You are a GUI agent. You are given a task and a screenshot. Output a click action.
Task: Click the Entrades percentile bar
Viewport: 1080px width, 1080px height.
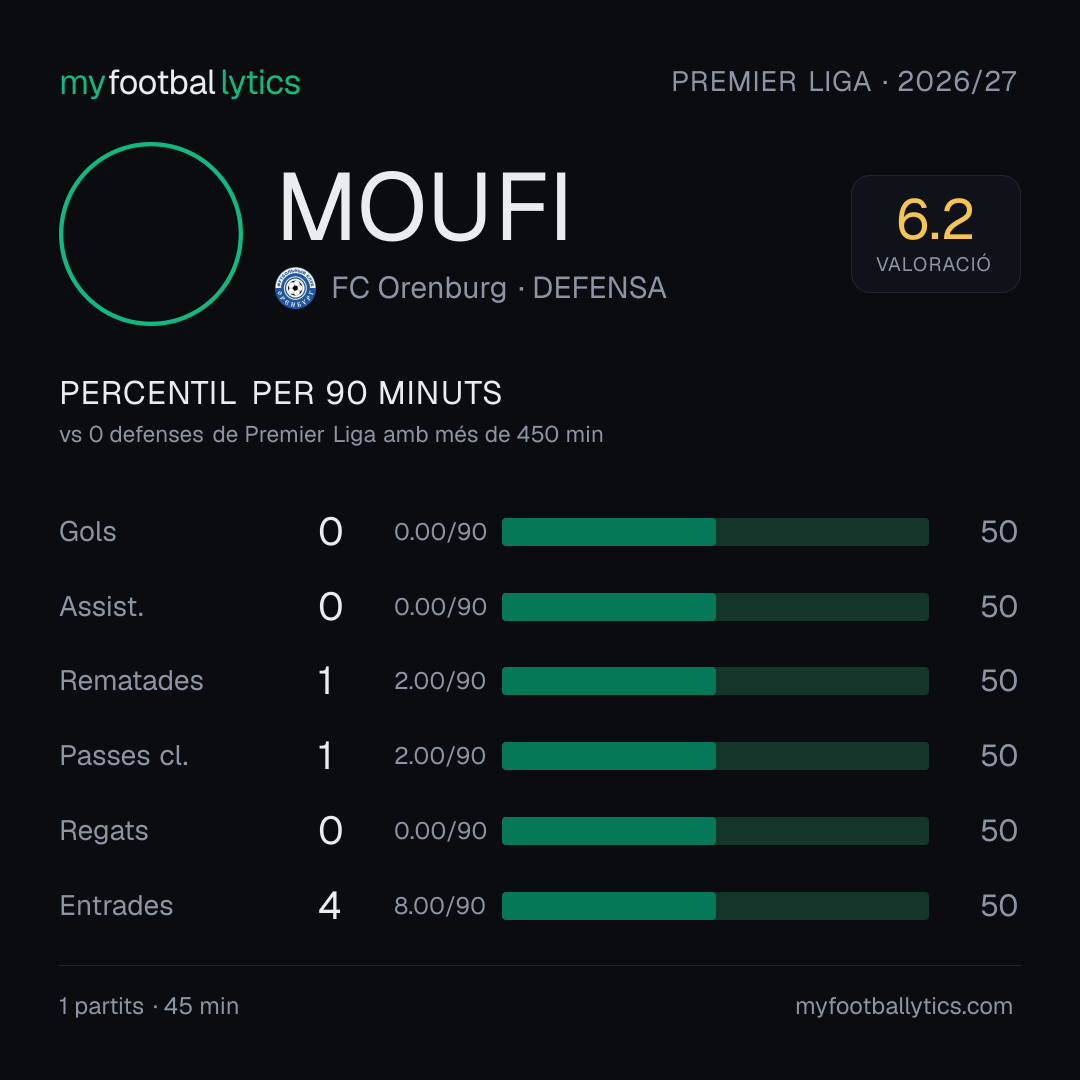(715, 906)
